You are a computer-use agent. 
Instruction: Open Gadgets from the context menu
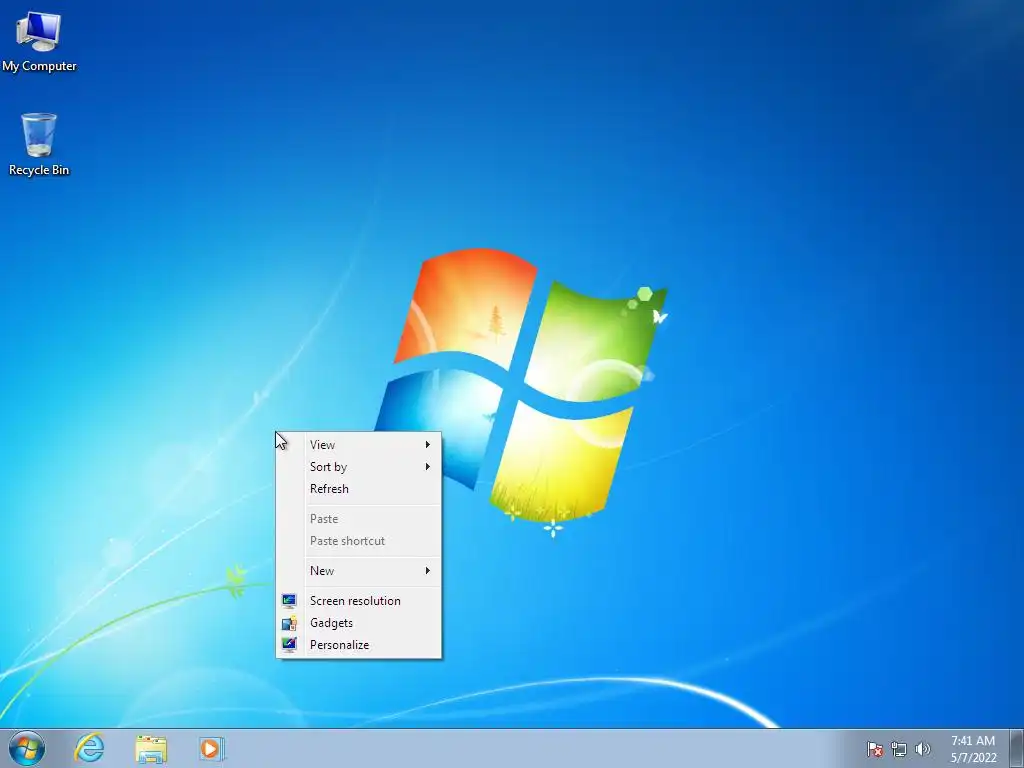[x=359, y=623]
